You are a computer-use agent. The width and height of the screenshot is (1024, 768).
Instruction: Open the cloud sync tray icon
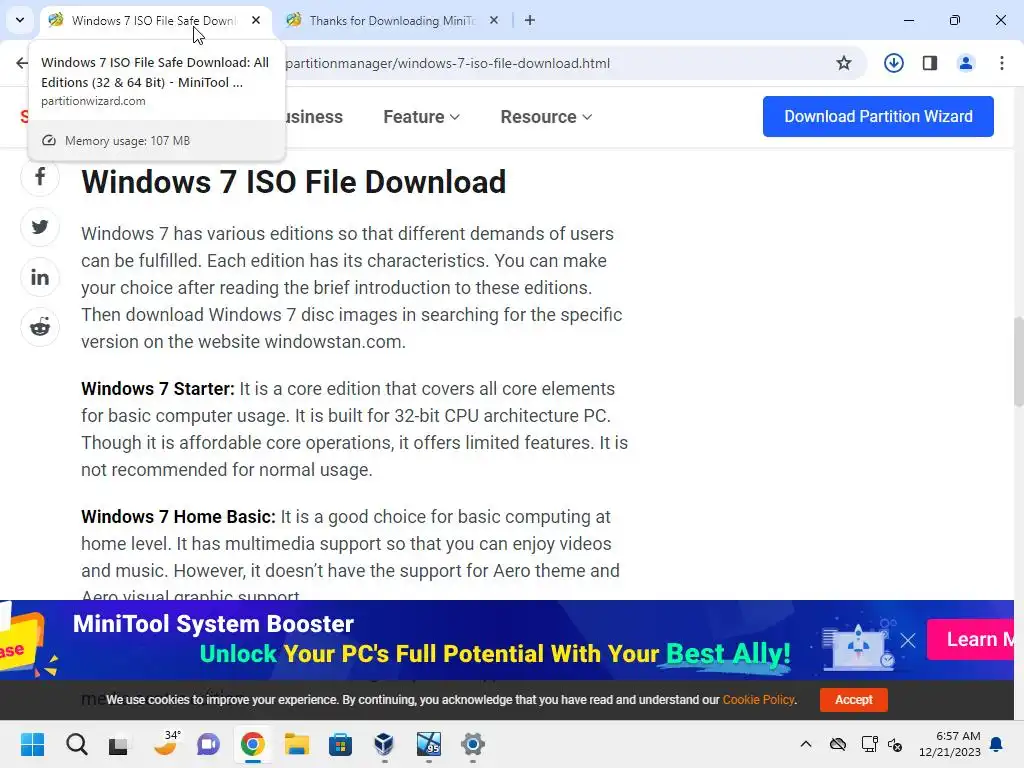pos(838,744)
